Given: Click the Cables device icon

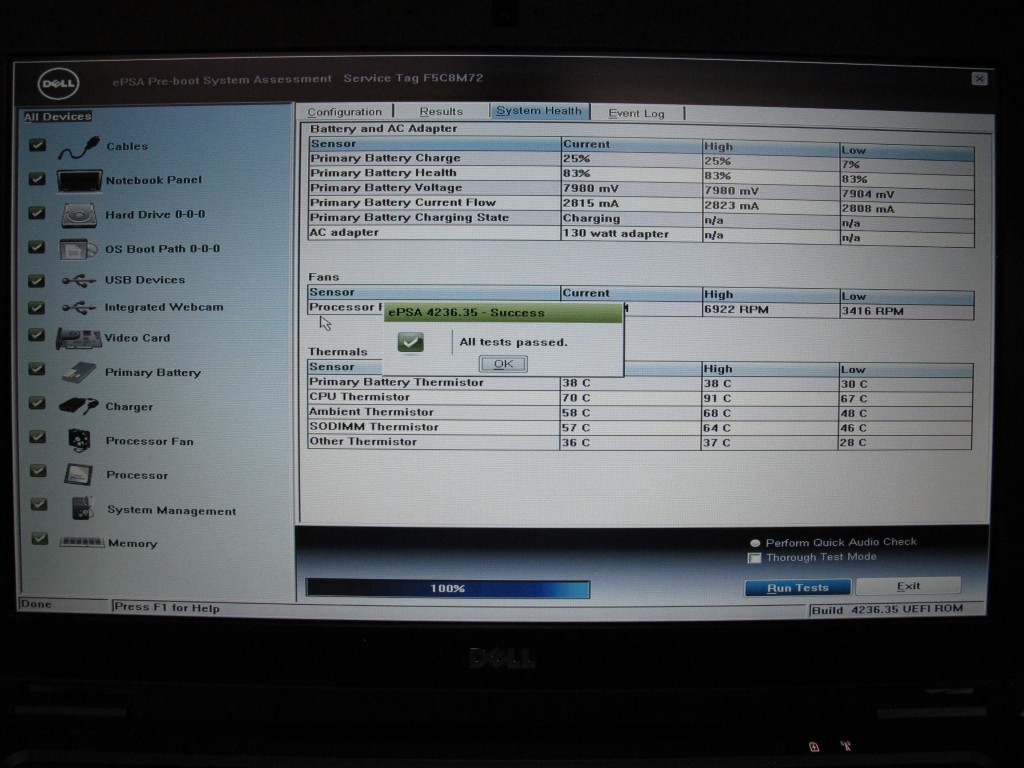Looking at the screenshot, I should [x=79, y=147].
